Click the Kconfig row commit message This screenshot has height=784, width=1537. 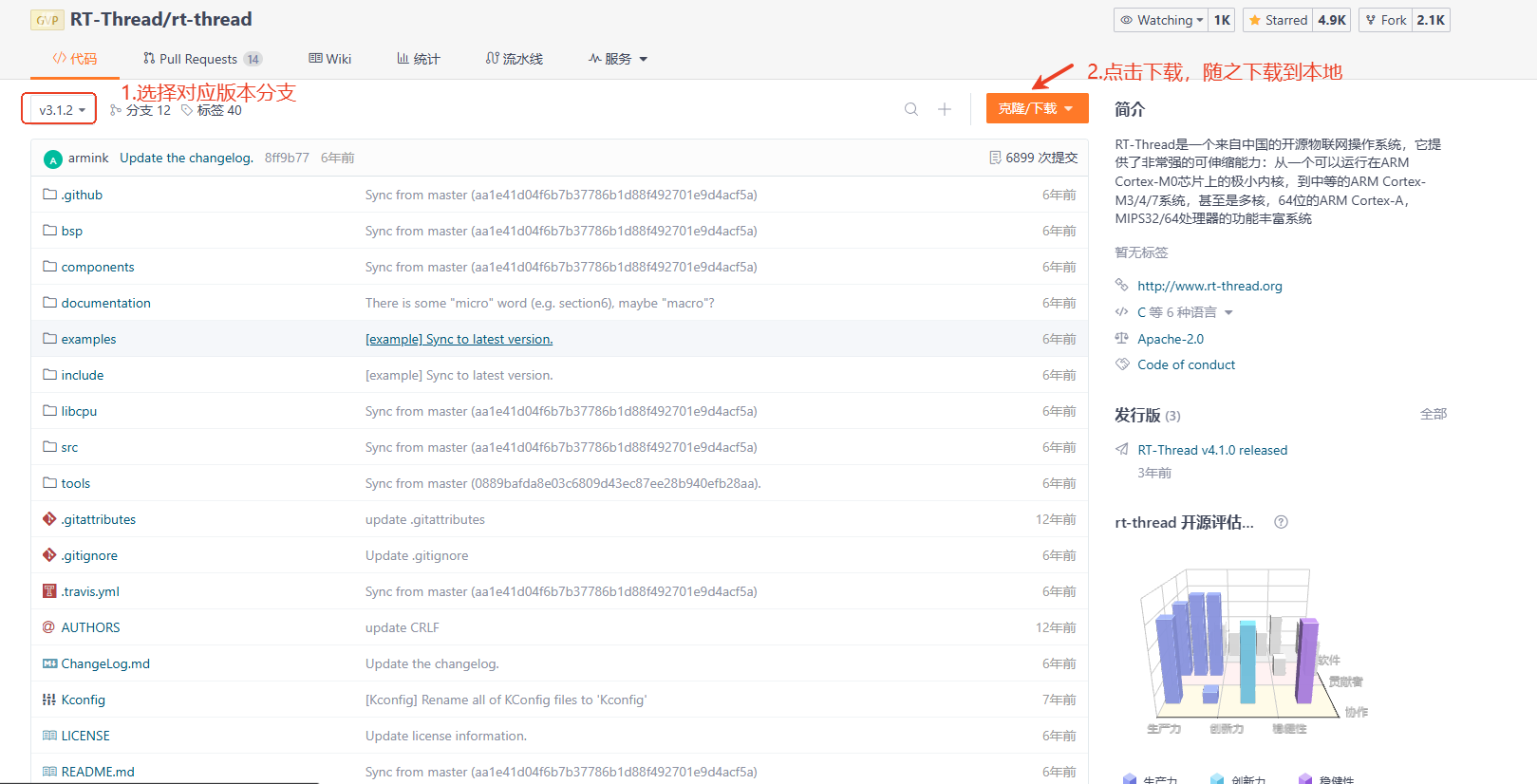[x=506, y=700]
